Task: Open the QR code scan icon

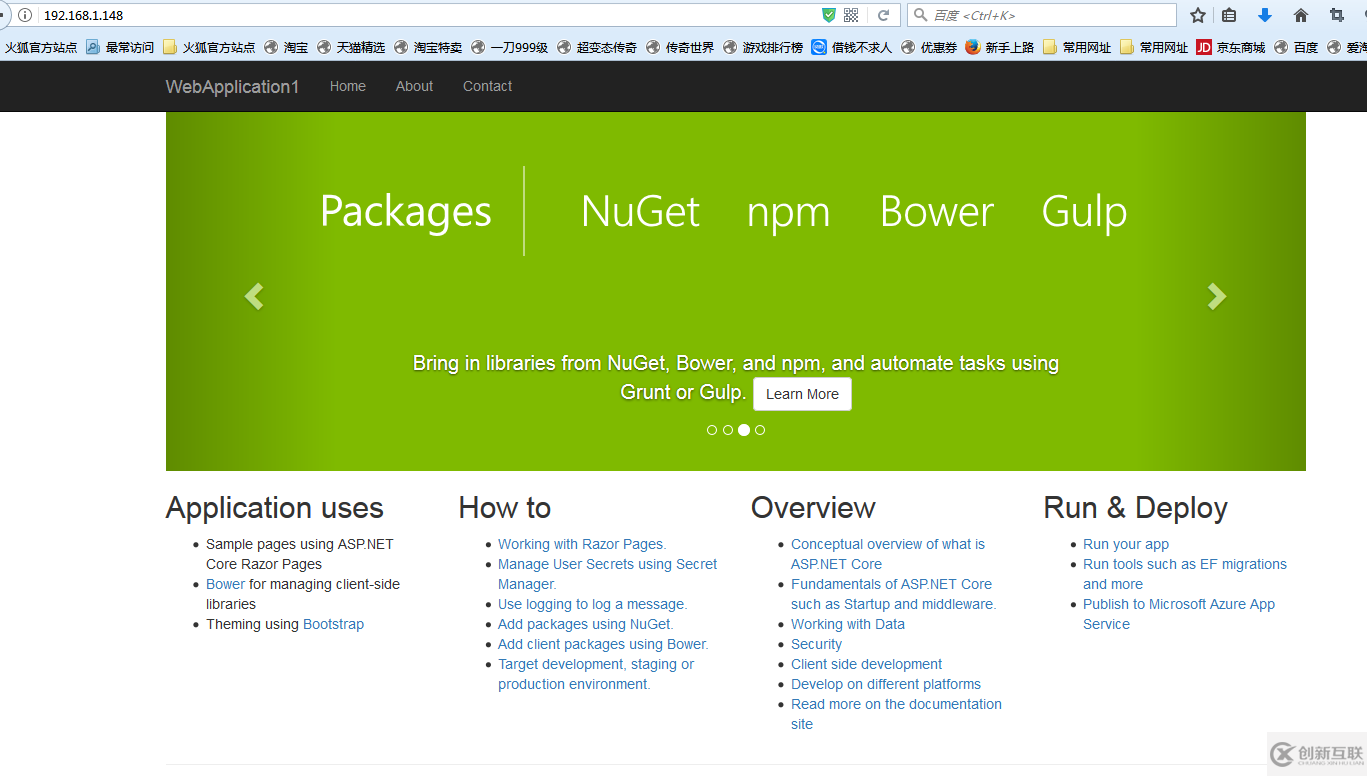Action: click(849, 15)
